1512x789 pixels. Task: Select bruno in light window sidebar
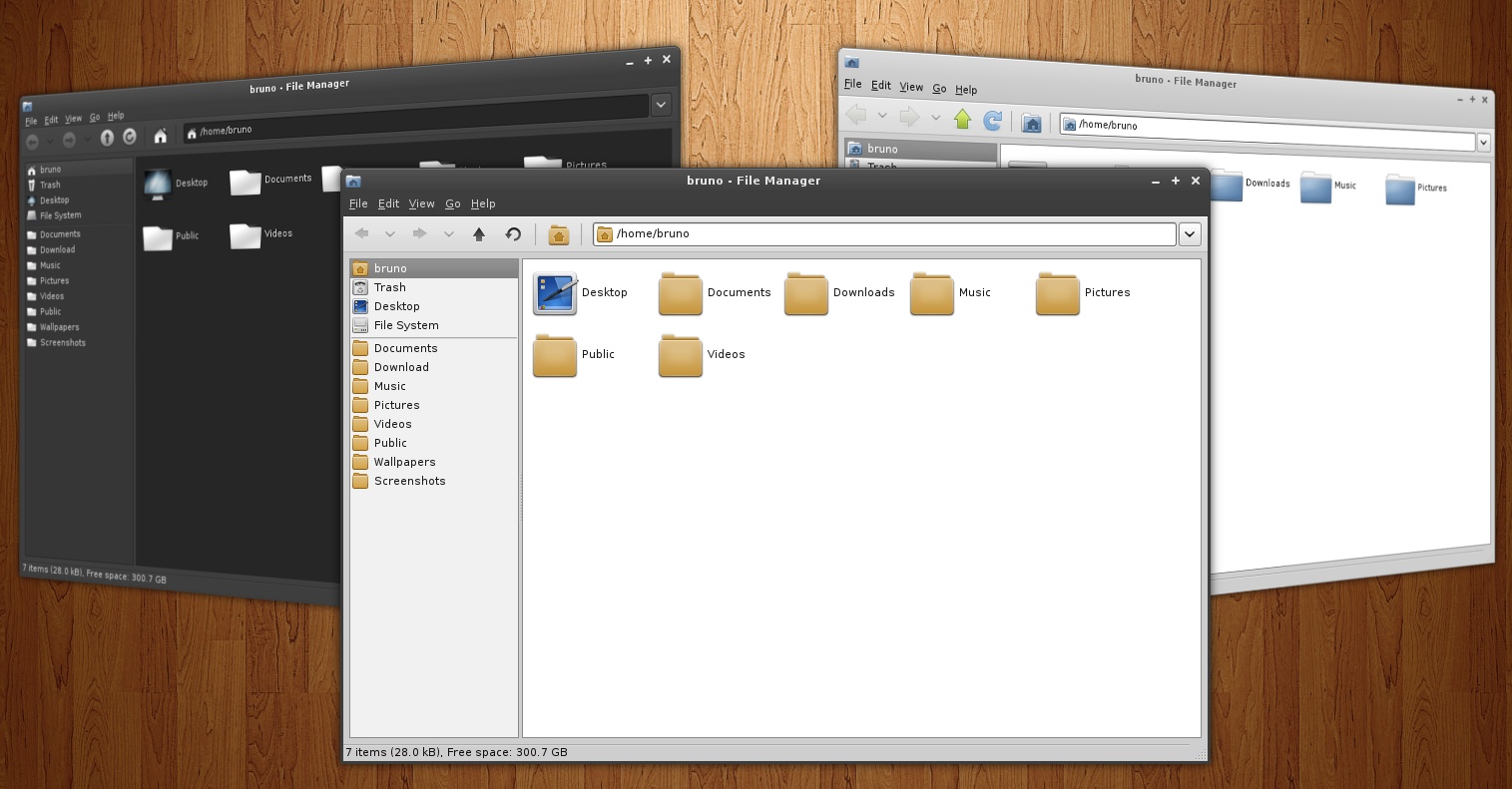point(920,149)
